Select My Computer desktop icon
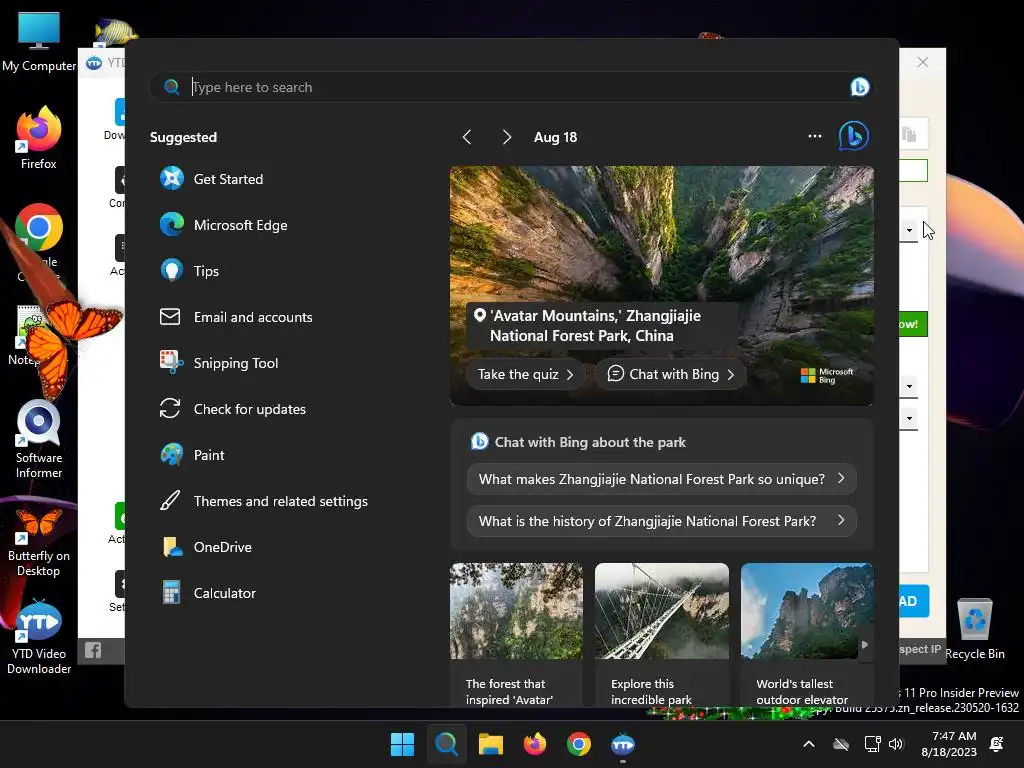The height and width of the screenshot is (768, 1024). tap(39, 42)
